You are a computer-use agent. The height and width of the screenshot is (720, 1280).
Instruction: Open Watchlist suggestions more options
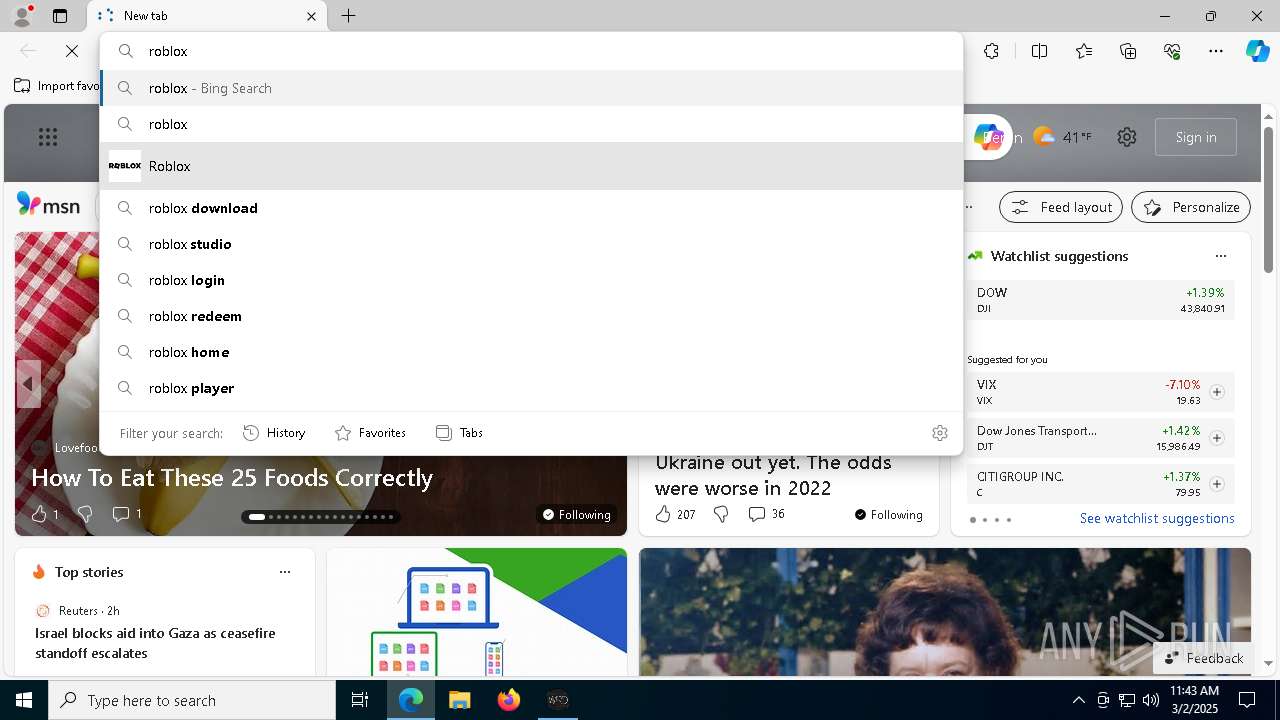coord(1220,256)
